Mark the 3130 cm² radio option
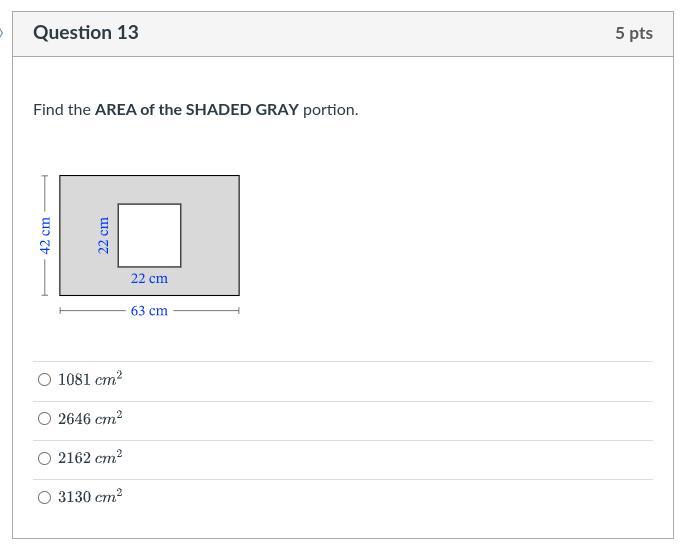683x551 pixels. tap(44, 497)
